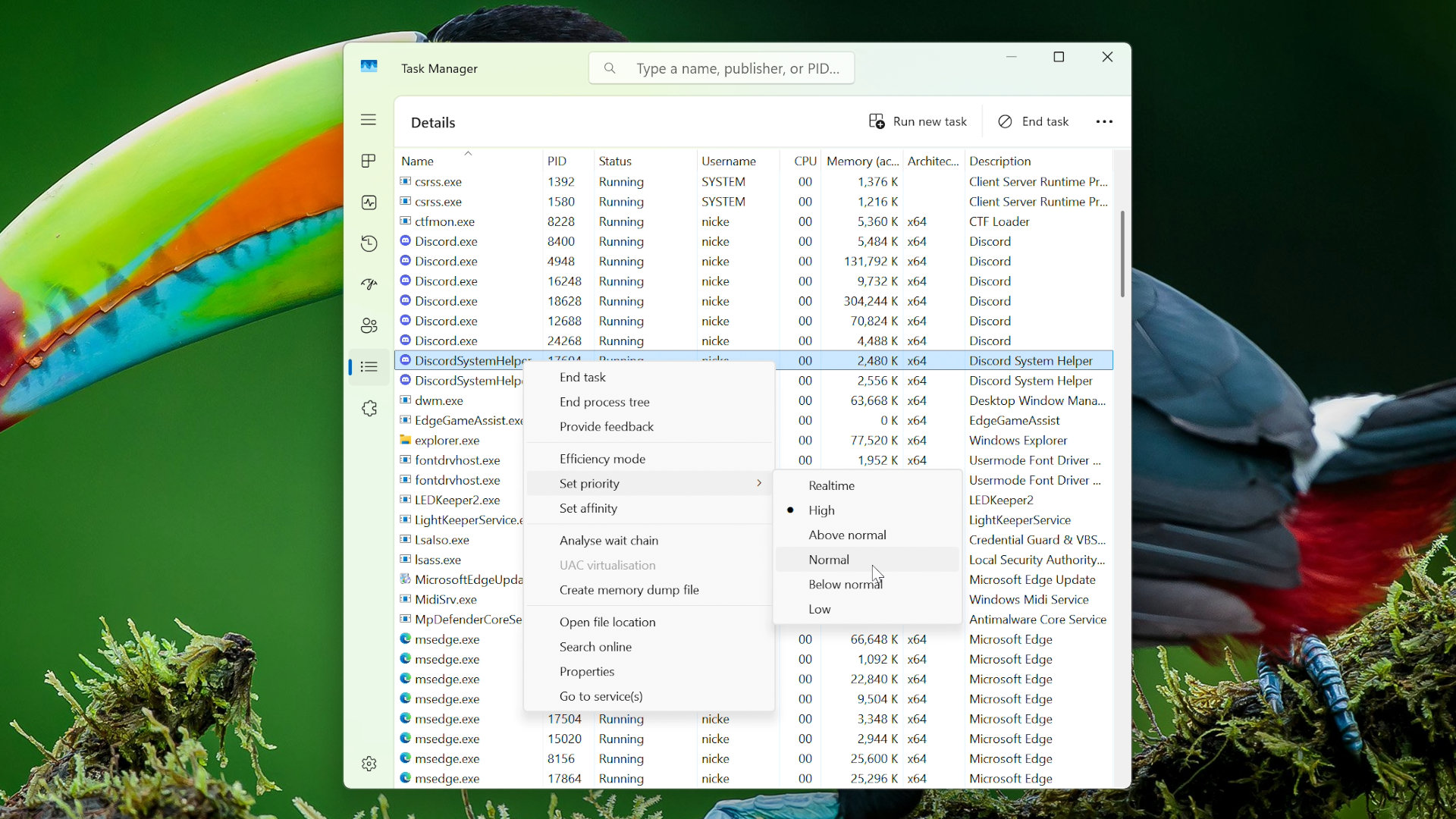Select Open file location

607,622
